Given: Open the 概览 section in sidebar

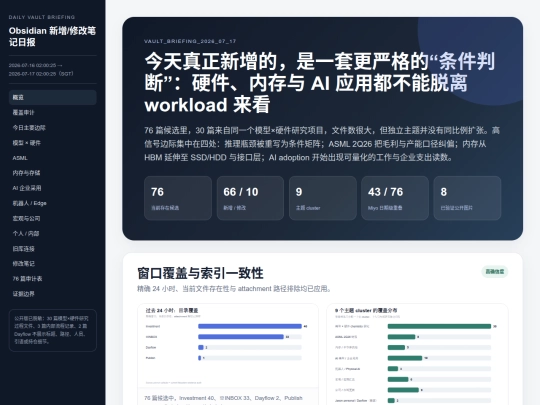Looking at the screenshot, I should click(52, 97).
